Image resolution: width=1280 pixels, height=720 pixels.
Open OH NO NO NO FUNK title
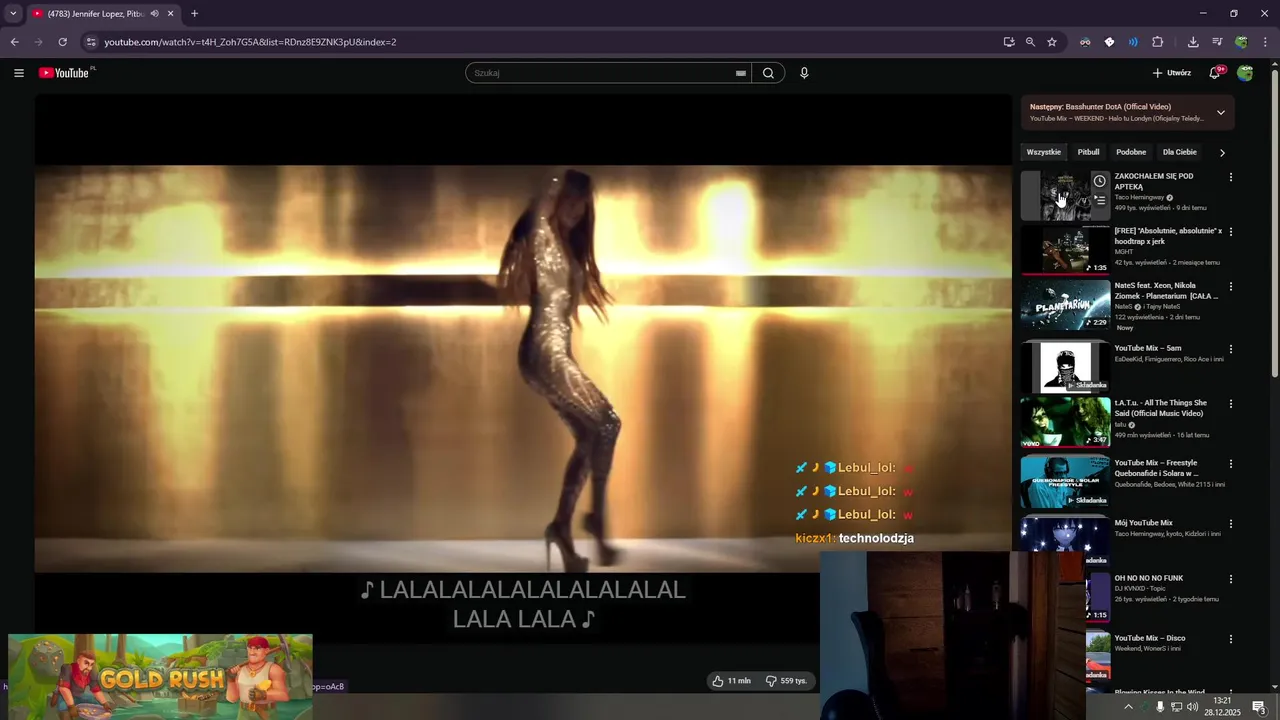coord(1149,578)
